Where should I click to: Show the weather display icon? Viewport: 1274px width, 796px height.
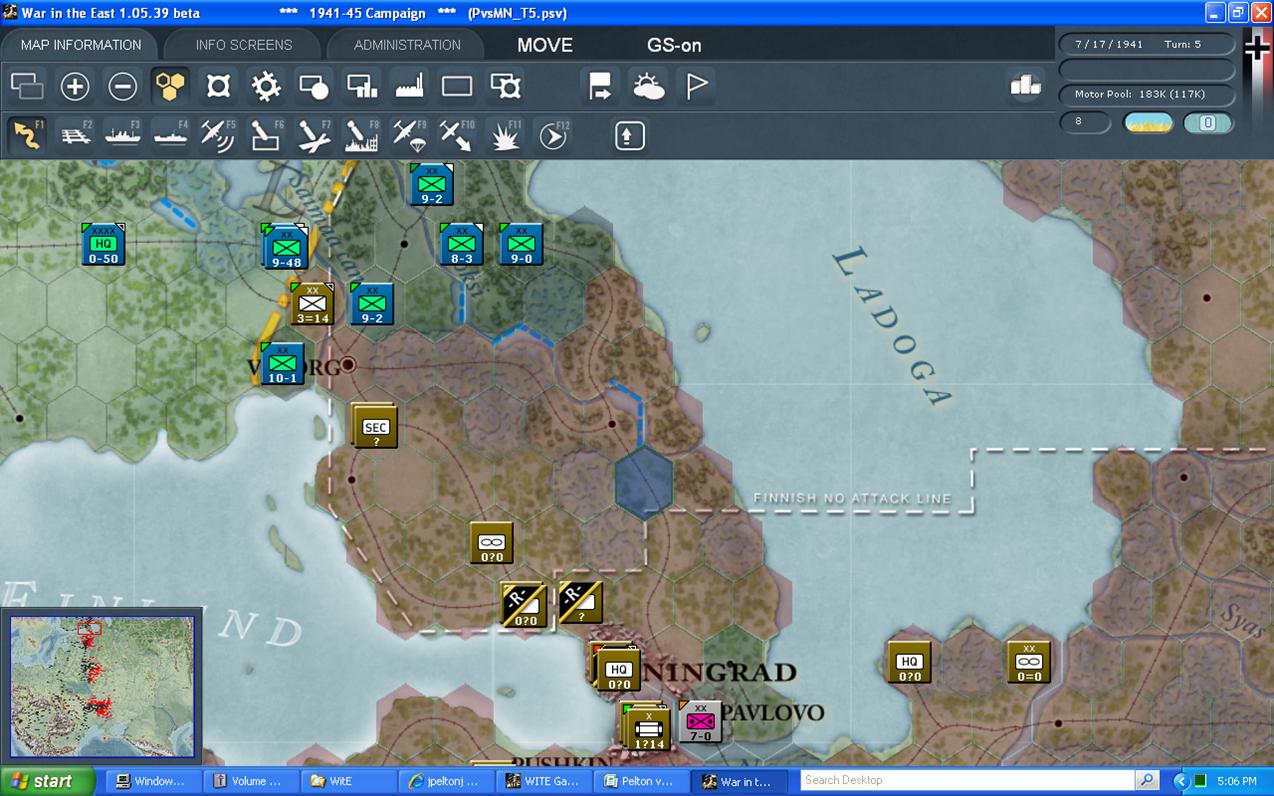click(648, 87)
